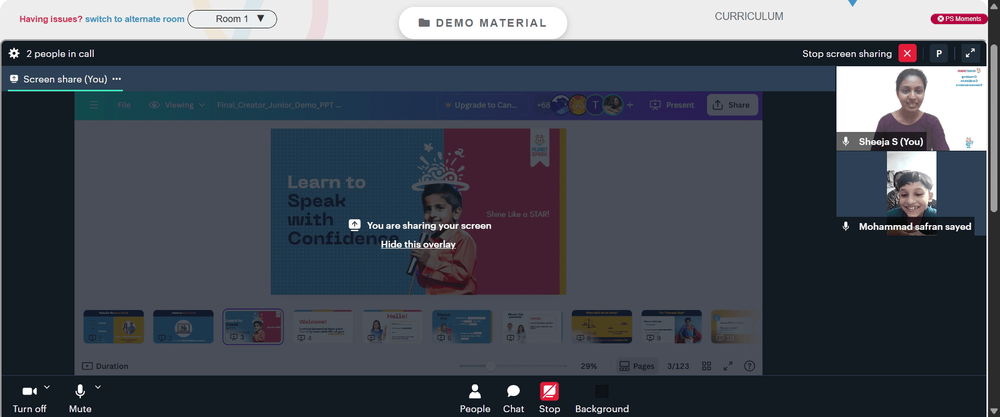Open Canva hamburger menu icon
The width and height of the screenshot is (1000, 417).
(94, 105)
